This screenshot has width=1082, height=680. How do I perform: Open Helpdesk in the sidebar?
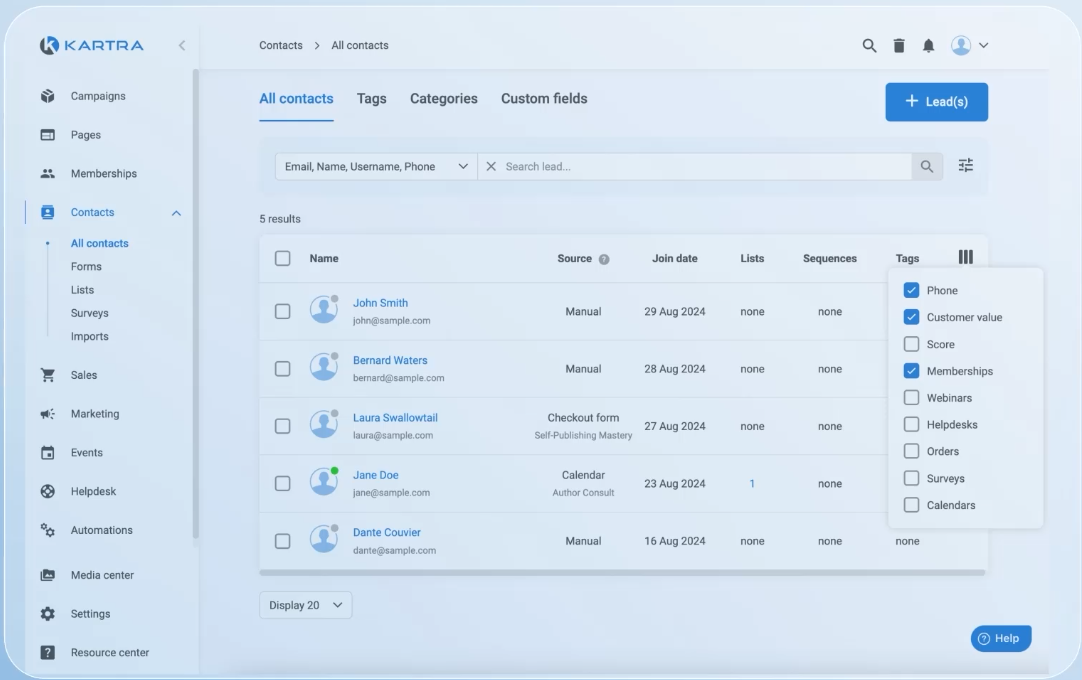pyautogui.click(x=93, y=491)
